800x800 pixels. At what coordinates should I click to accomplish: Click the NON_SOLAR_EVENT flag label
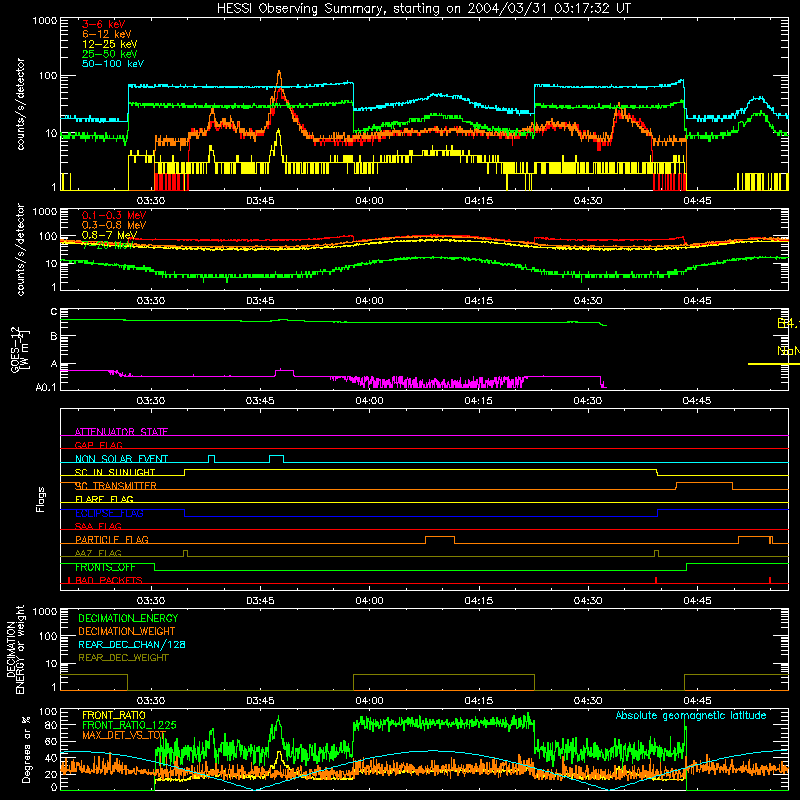(121, 459)
